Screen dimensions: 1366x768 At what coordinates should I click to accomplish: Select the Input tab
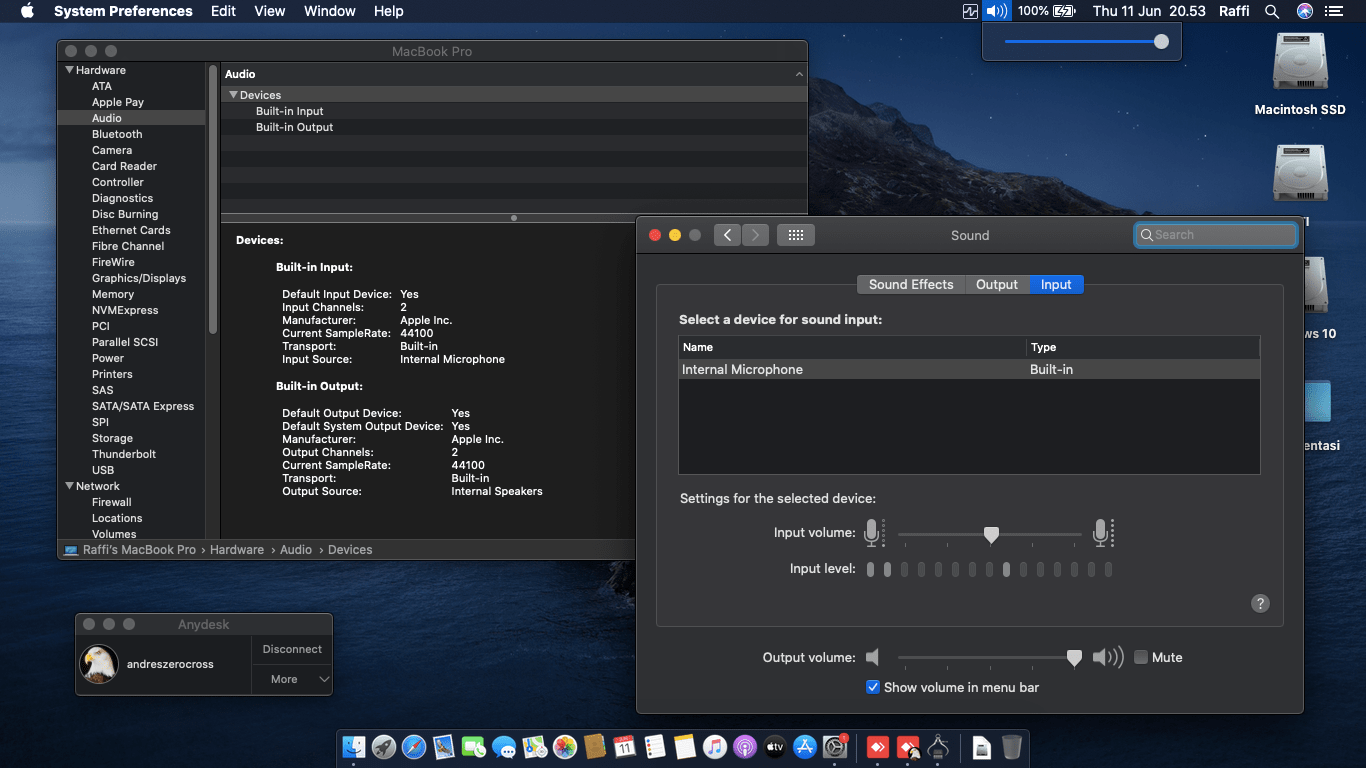coord(1056,285)
